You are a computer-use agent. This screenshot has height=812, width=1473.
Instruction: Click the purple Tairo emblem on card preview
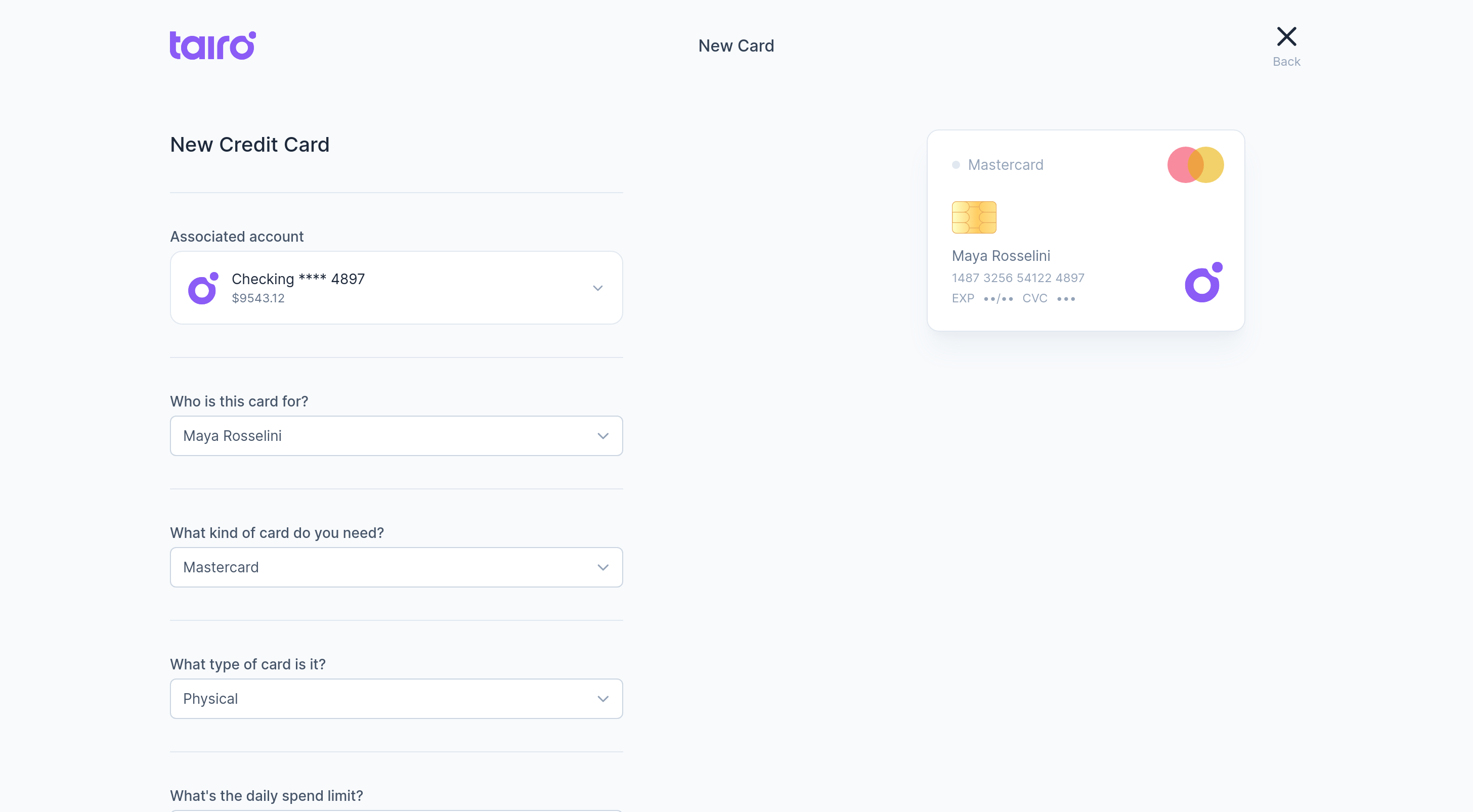pyautogui.click(x=1203, y=282)
